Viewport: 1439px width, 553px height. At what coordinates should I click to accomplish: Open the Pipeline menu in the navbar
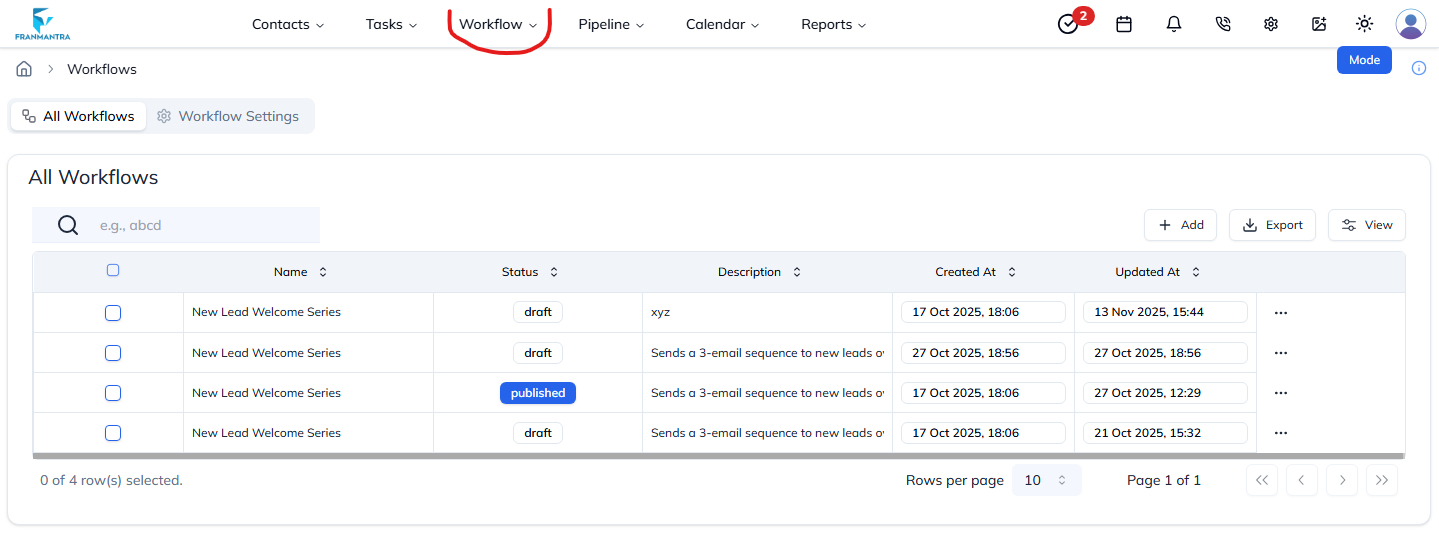click(611, 24)
